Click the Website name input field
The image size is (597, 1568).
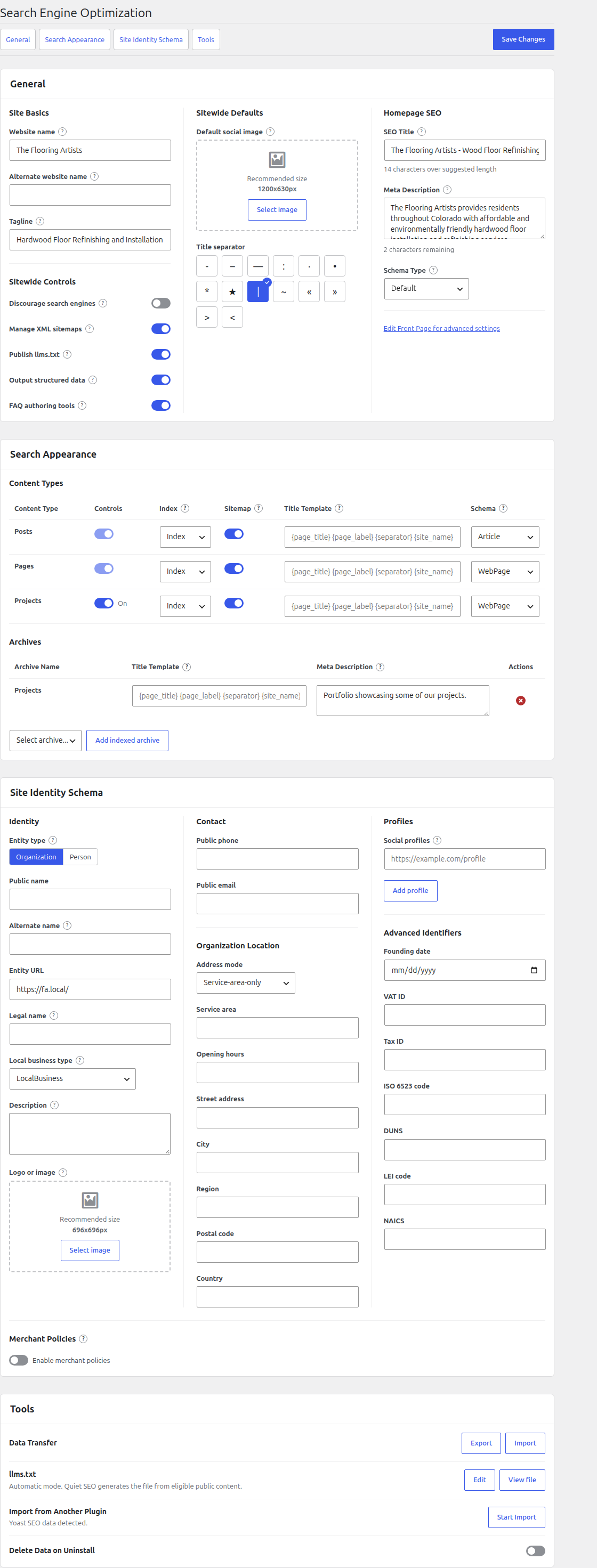pyautogui.click(x=90, y=150)
